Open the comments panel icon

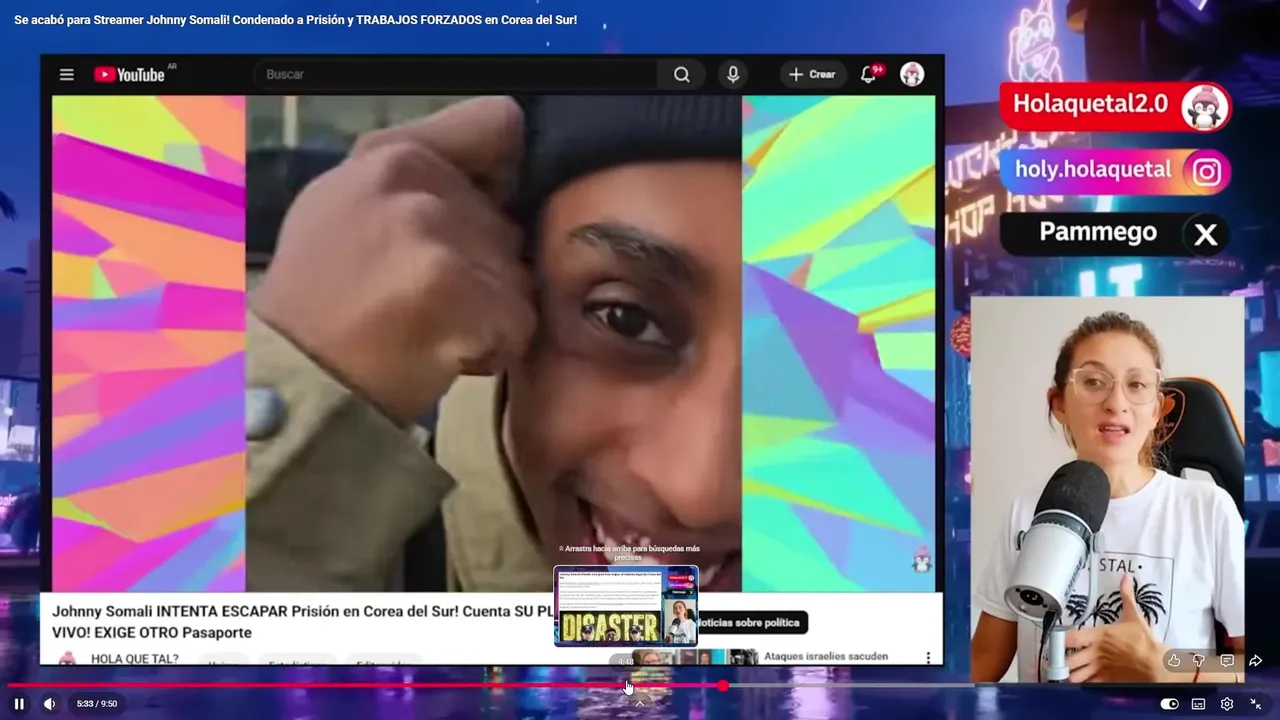pyautogui.click(x=1227, y=660)
